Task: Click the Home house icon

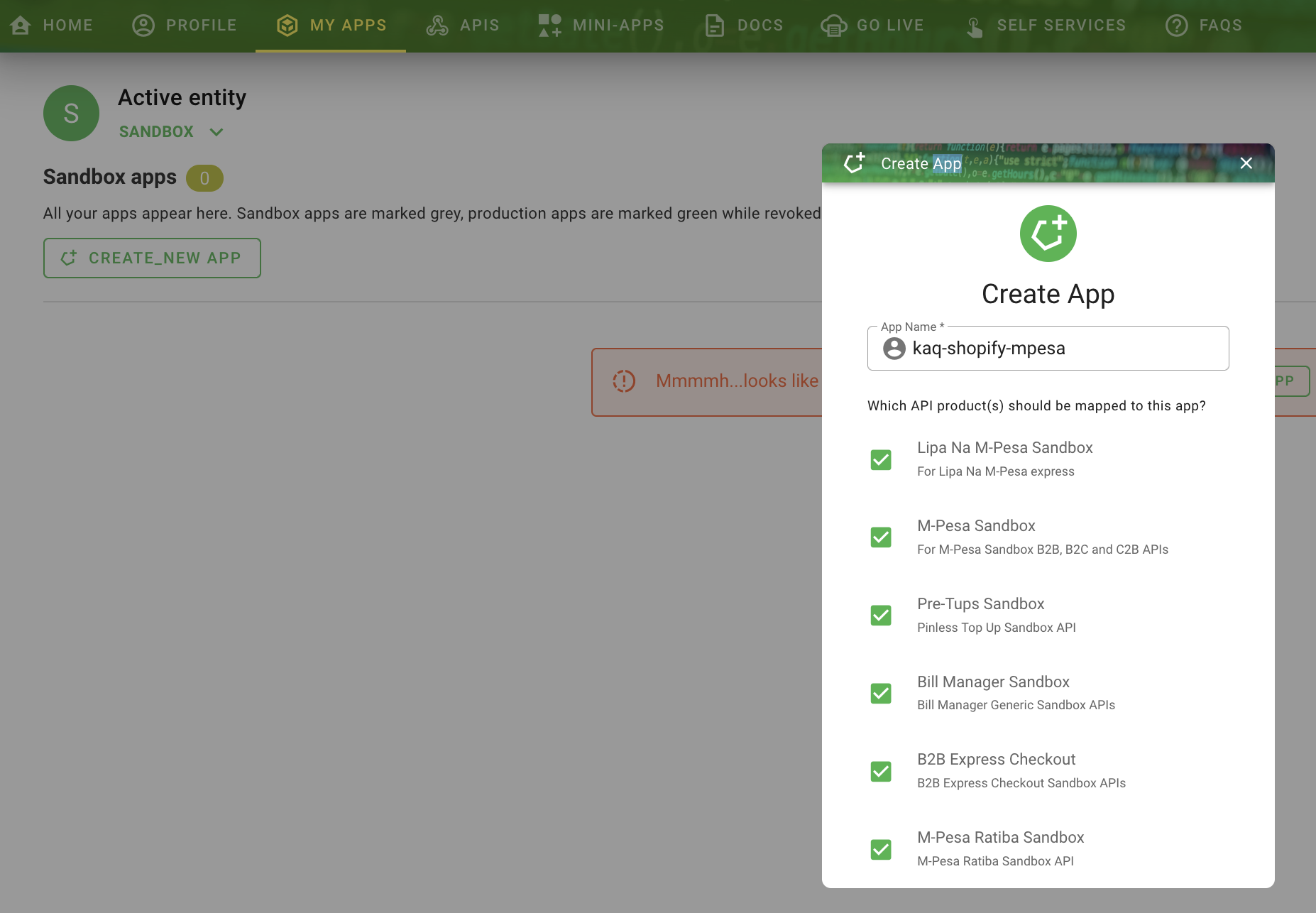Action: point(21,26)
